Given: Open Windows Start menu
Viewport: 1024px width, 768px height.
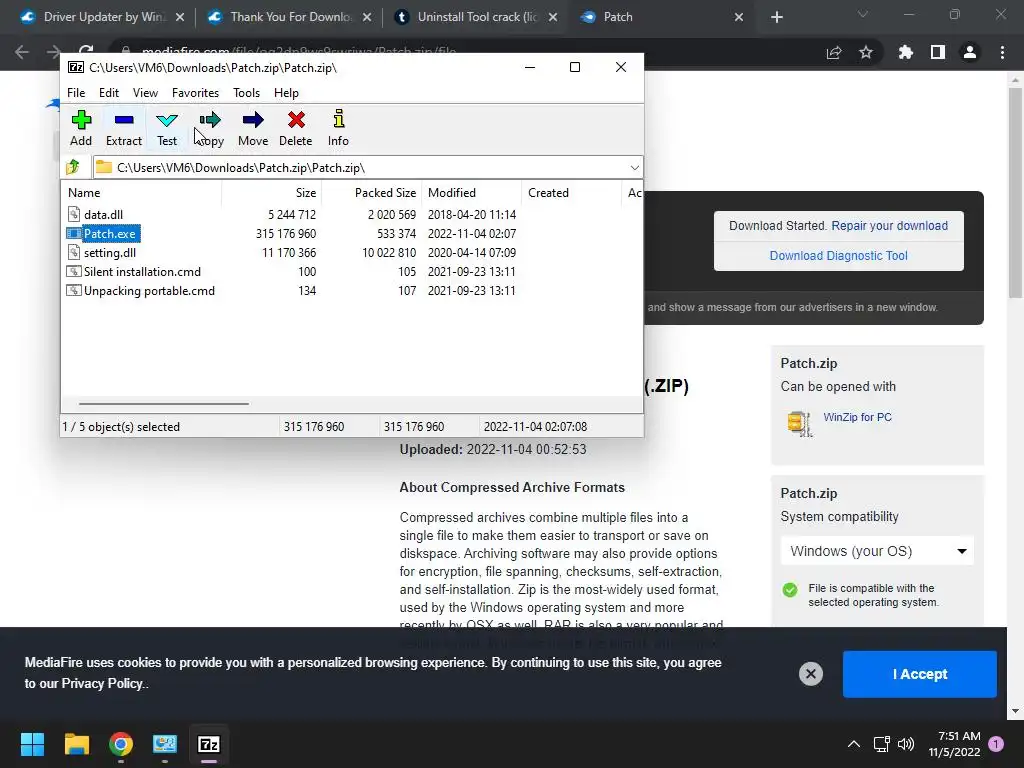Looking at the screenshot, I should click(x=32, y=744).
